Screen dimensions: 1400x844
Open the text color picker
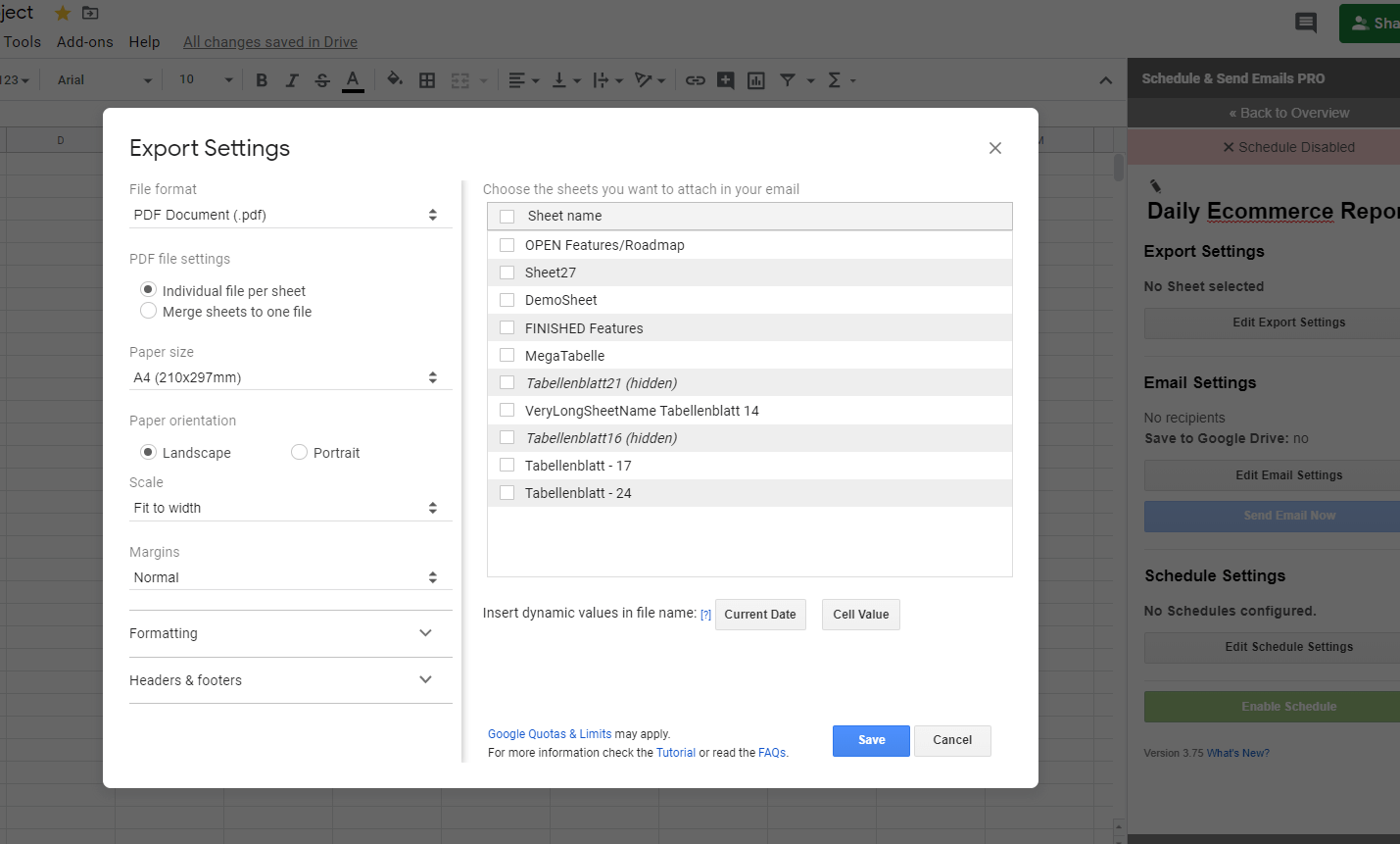click(x=353, y=80)
